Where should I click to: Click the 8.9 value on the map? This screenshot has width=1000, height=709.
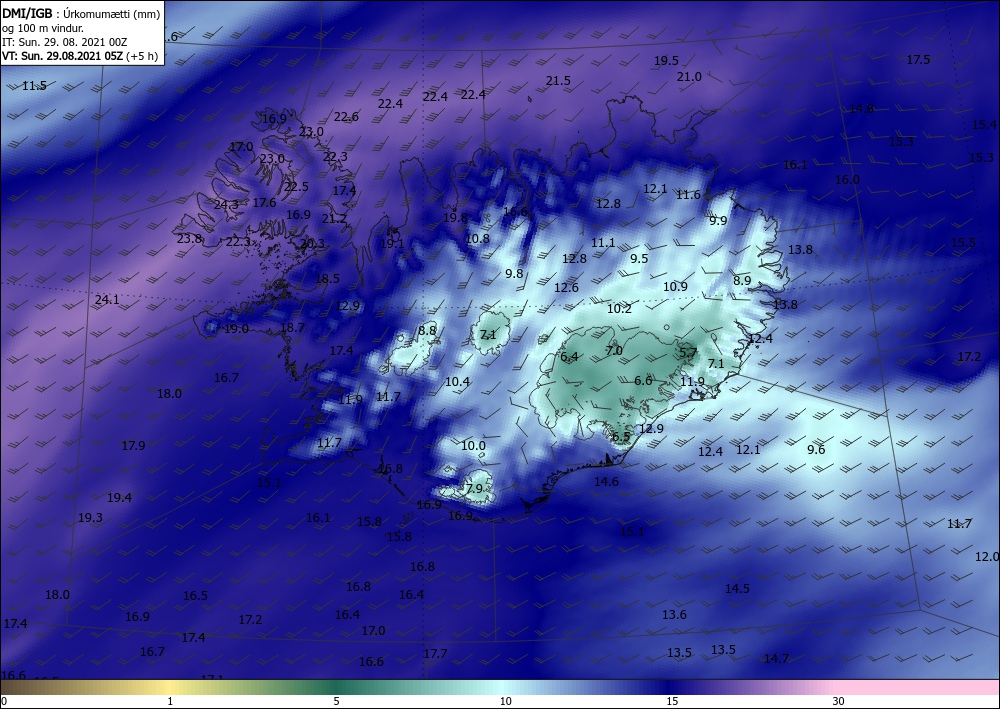742,281
